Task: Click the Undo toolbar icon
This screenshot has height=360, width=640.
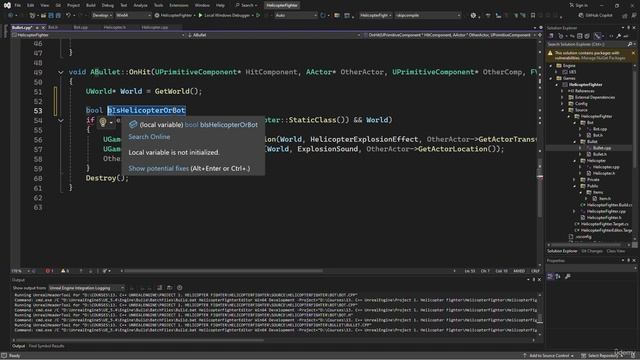Action: pyautogui.click(x=69, y=16)
